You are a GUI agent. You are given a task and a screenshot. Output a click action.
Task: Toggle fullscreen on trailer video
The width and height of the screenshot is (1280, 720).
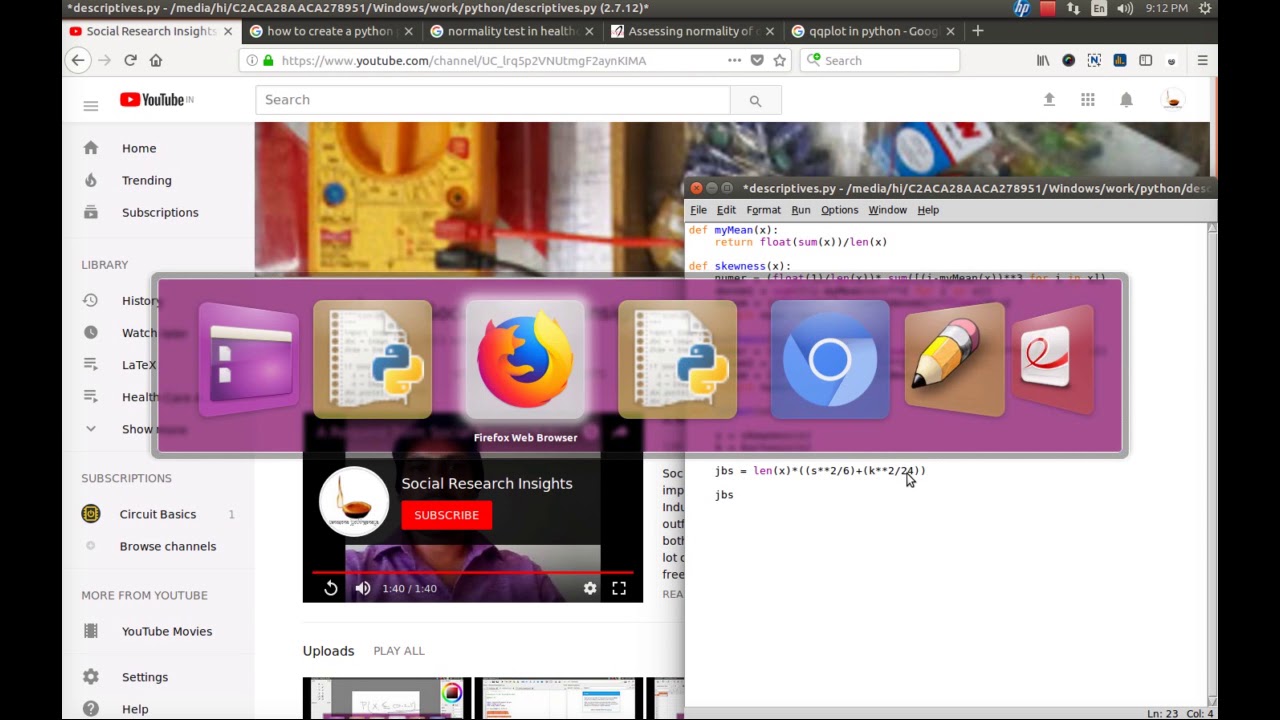pyautogui.click(x=619, y=588)
